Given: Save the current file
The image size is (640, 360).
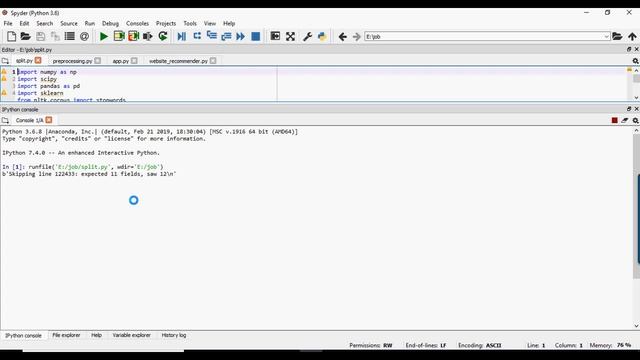Looking at the screenshot, I should (x=40, y=36).
